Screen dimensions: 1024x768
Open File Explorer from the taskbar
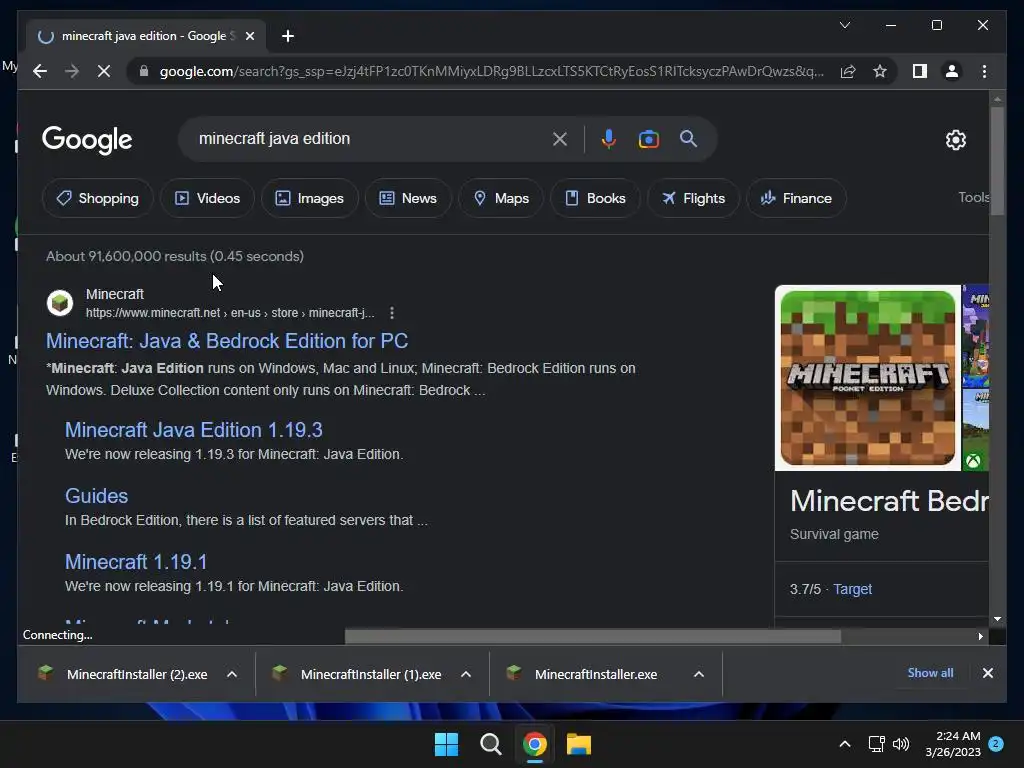click(579, 744)
